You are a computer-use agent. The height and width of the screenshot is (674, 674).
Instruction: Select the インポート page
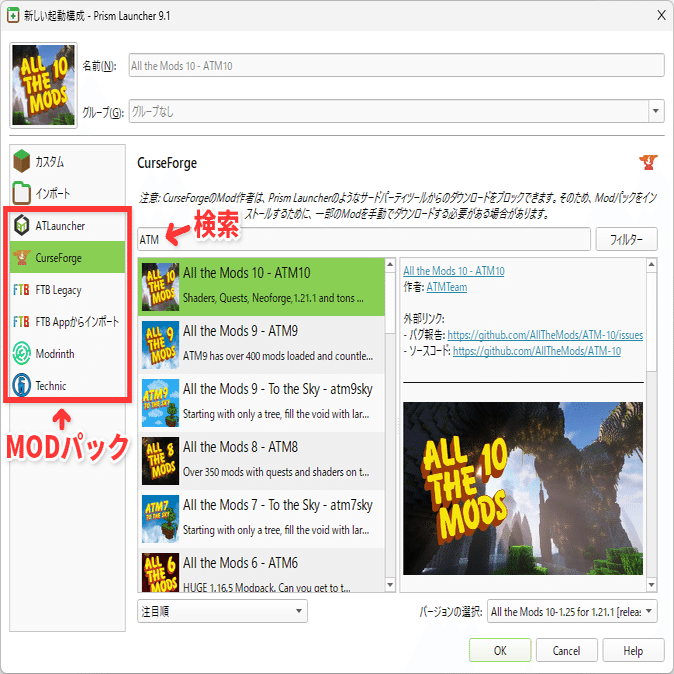click(x=67, y=193)
